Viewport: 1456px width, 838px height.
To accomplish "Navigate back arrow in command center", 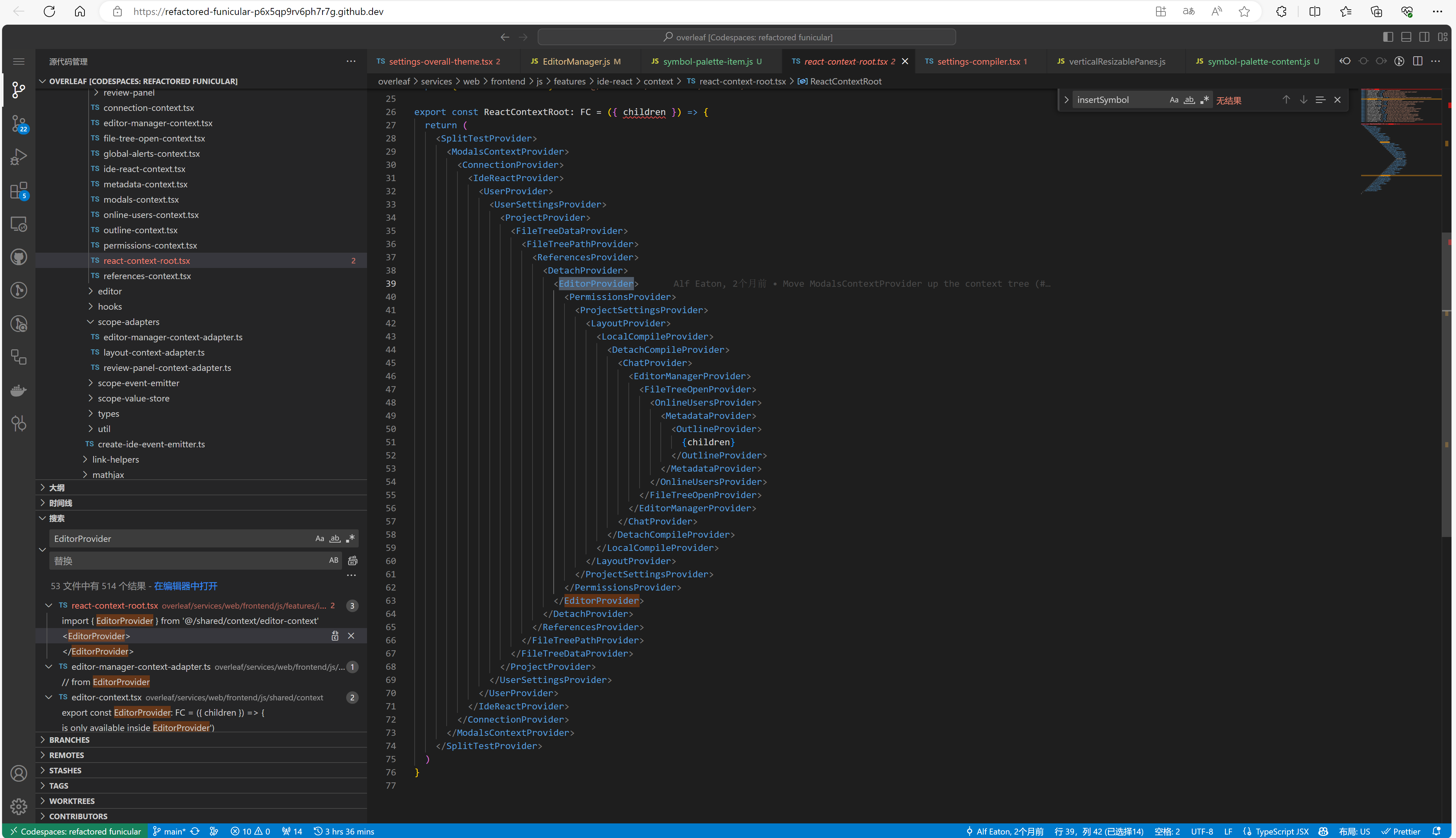I will pos(505,37).
